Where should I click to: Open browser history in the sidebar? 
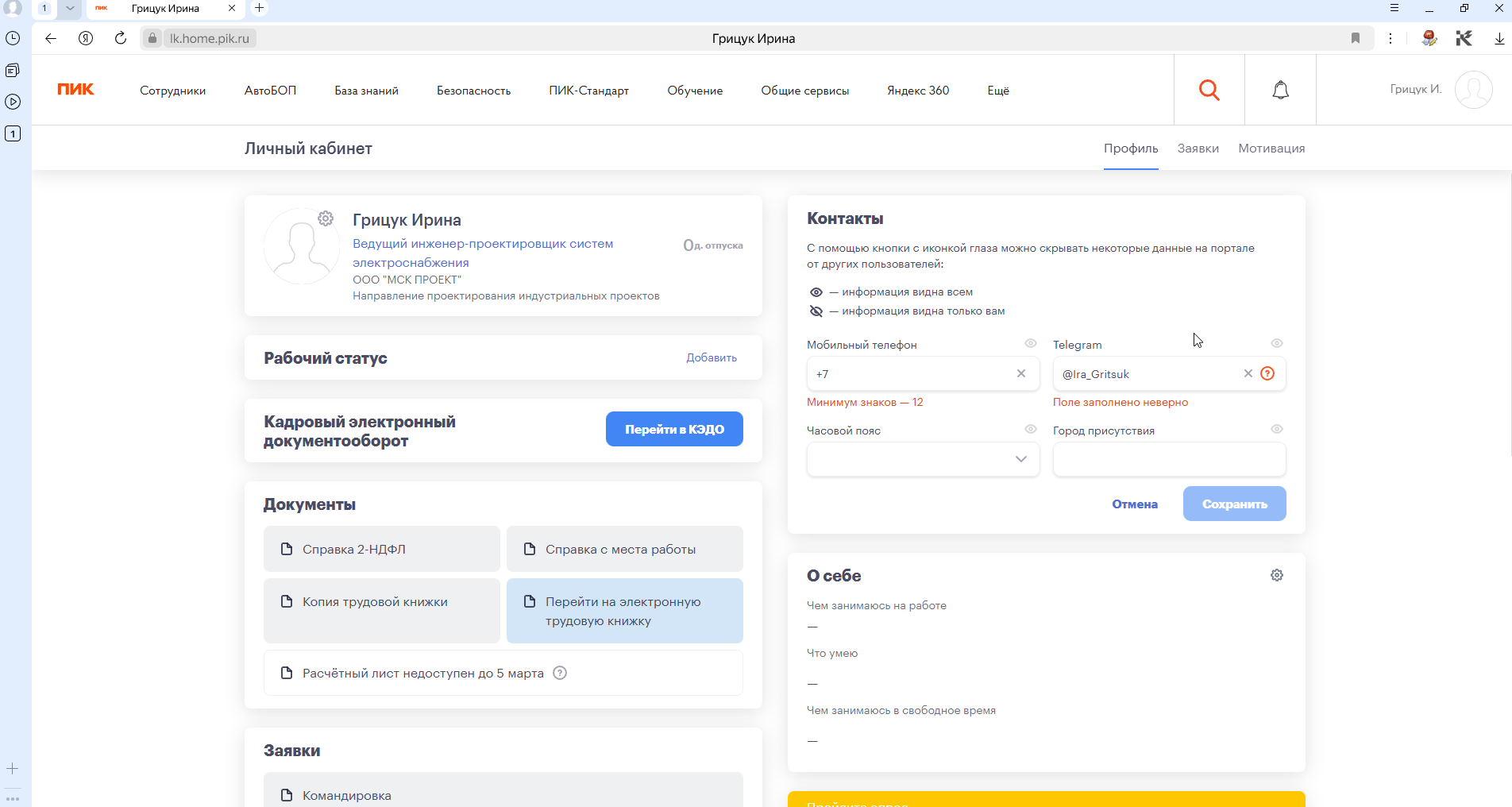tap(13, 38)
